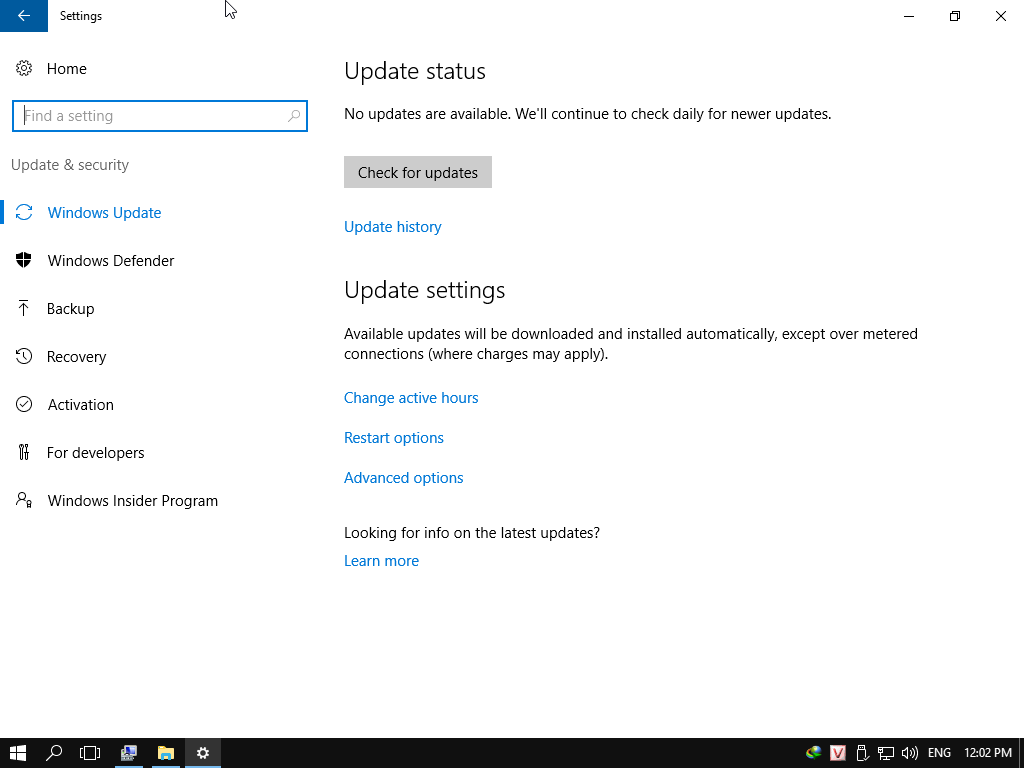Select the Windows Update sync icon
1024x768 pixels.
tap(24, 212)
